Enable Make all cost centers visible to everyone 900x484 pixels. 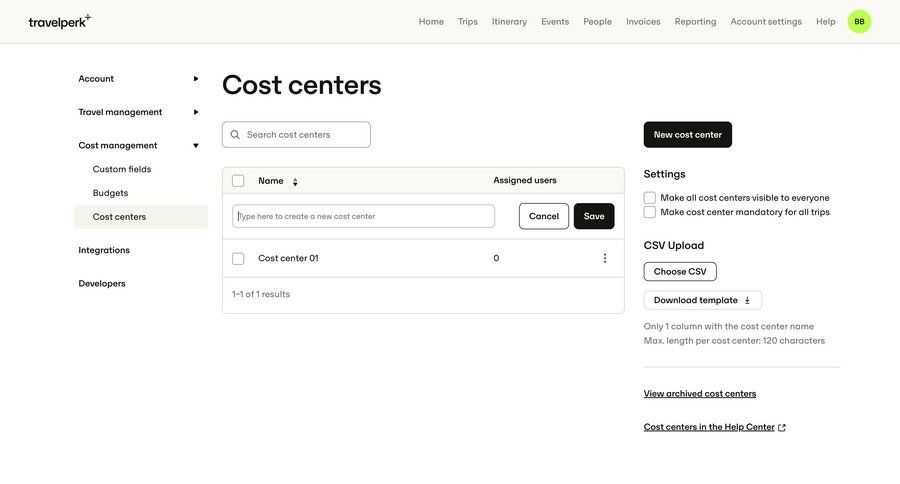[x=650, y=197]
